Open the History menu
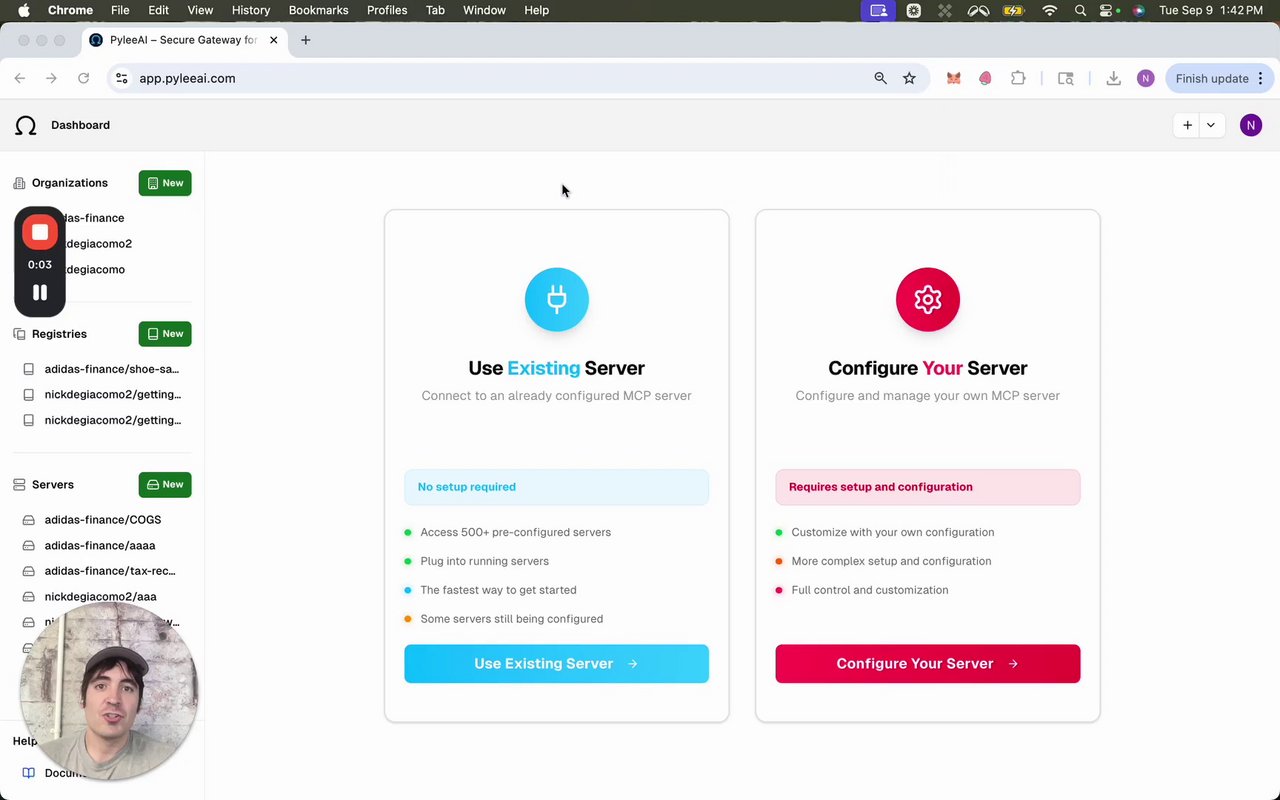The width and height of the screenshot is (1280, 800). [251, 10]
